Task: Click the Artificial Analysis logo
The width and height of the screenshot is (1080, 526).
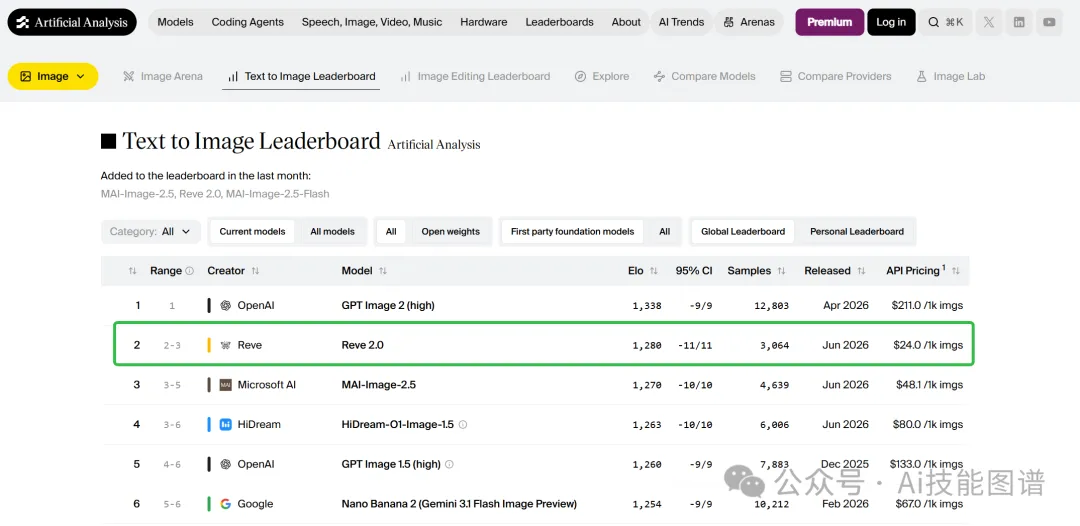Action: [x=72, y=22]
